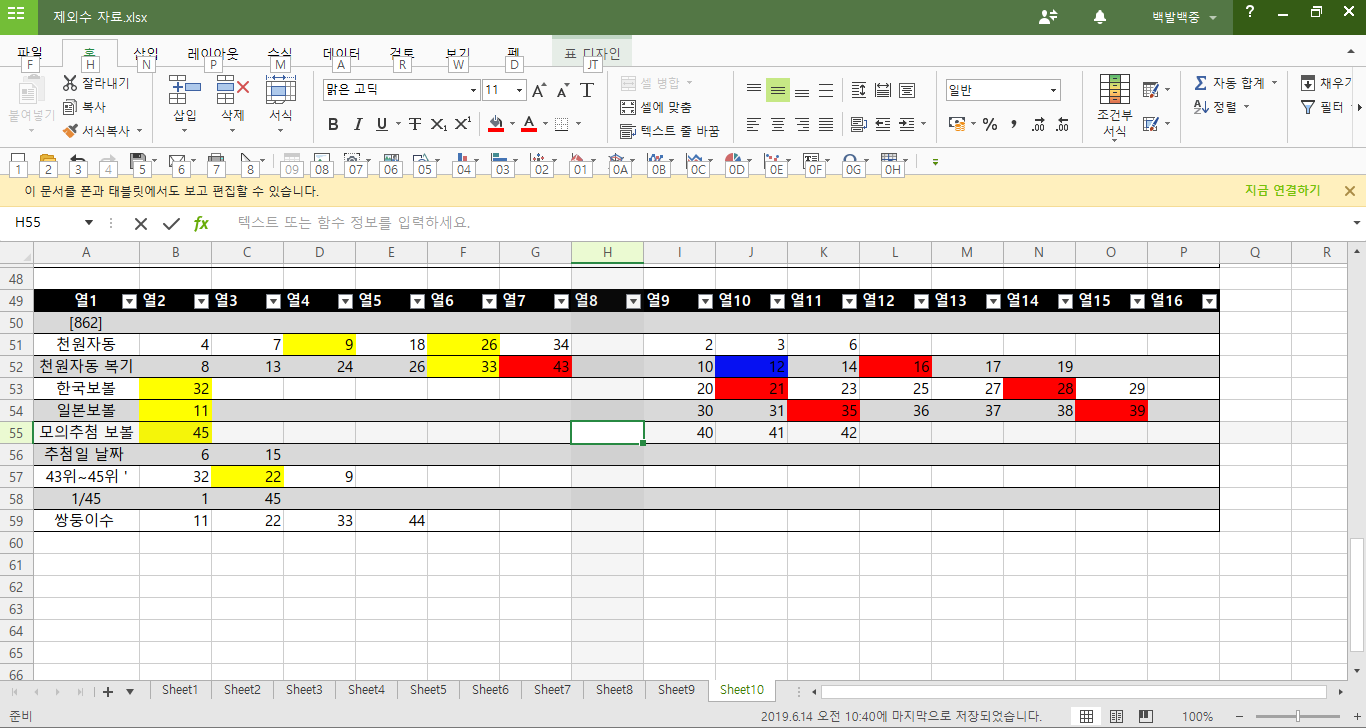Click the 자동 합계 autosum button
This screenshot has width=1366, height=728.
pyautogui.click(x=1236, y=83)
